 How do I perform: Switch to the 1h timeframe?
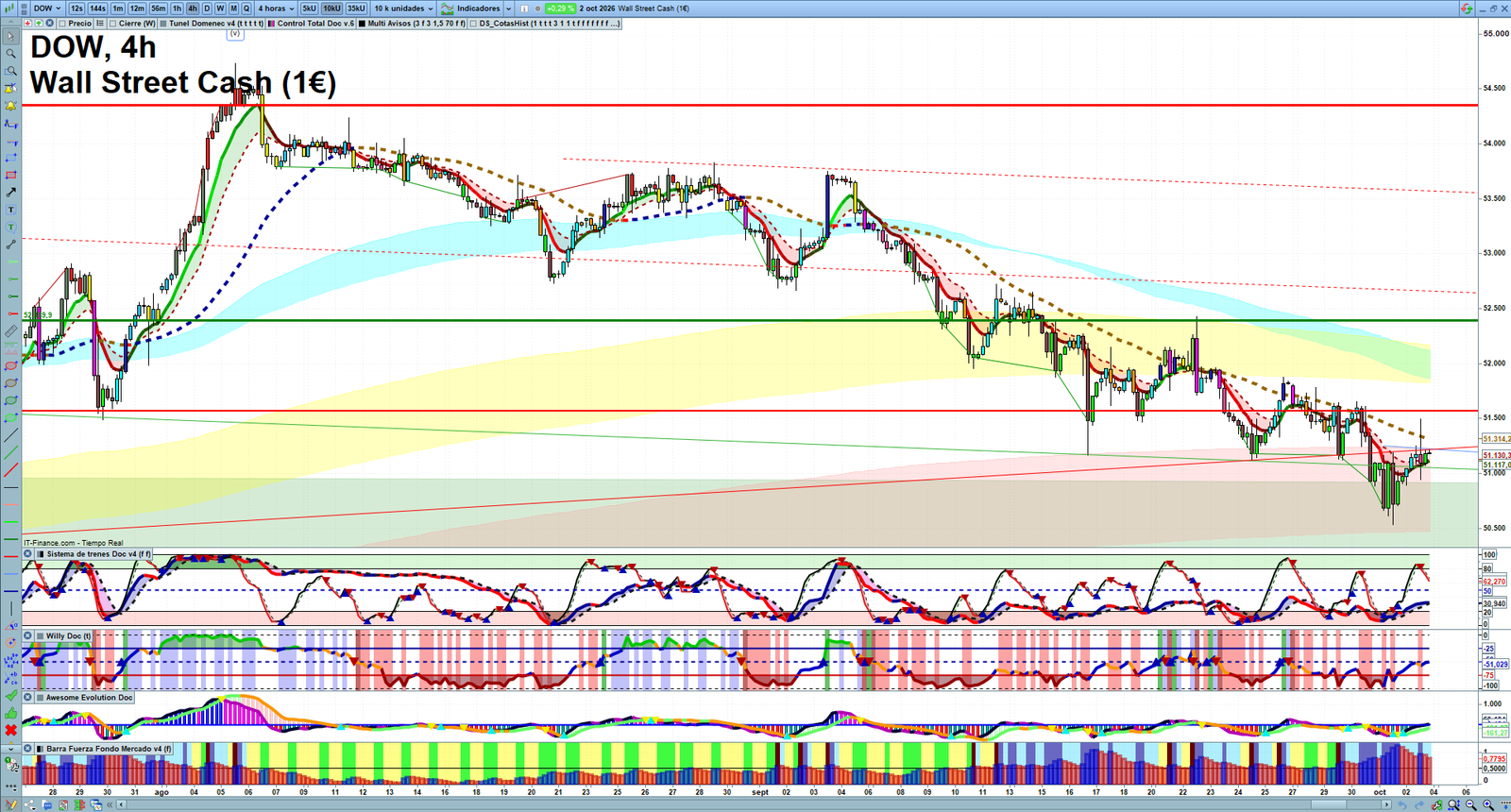pos(177,8)
